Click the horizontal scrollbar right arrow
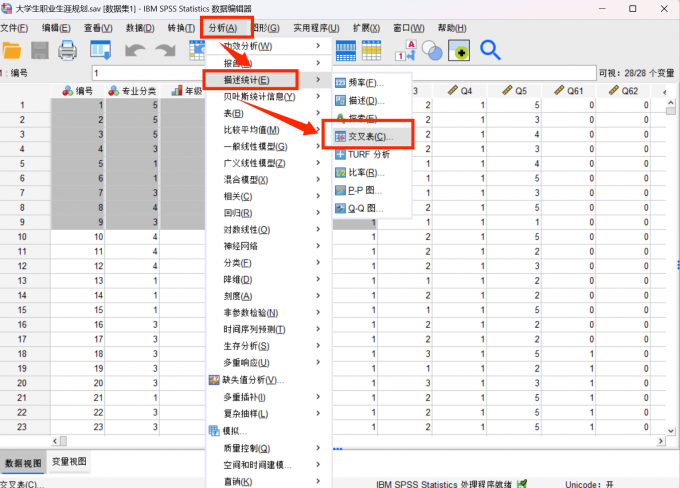680x488 pixels. pos(660,441)
